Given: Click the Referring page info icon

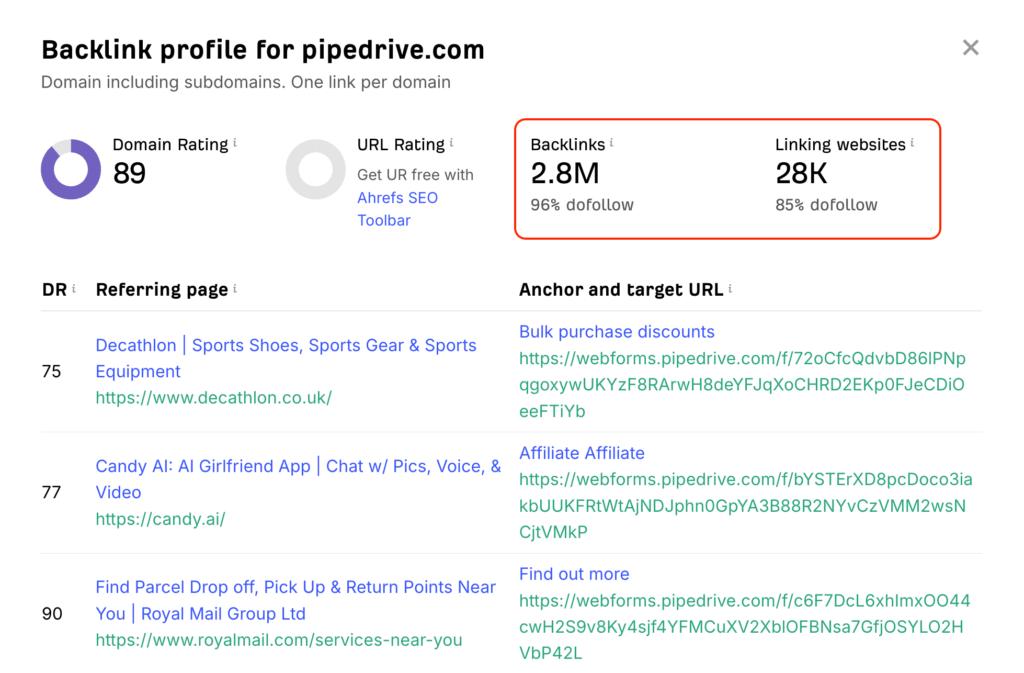Looking at the screenshot, I should (x=235, y=288).
